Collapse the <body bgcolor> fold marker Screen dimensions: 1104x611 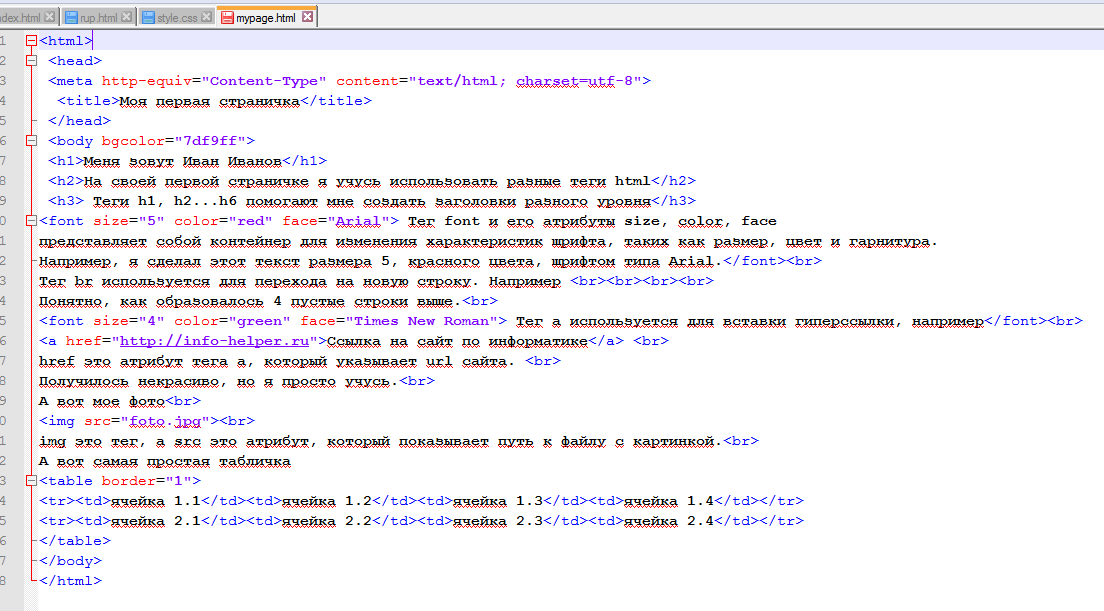(x=31, y=141)
